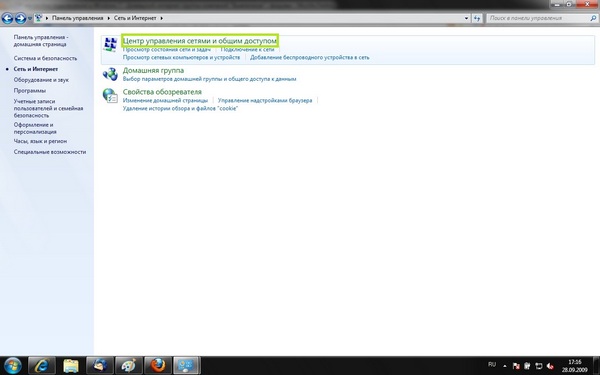The height and width of the screenshot is (375, 600).
Task: Click the magnifier icon in the search box
Action: [x=593, y=18]
